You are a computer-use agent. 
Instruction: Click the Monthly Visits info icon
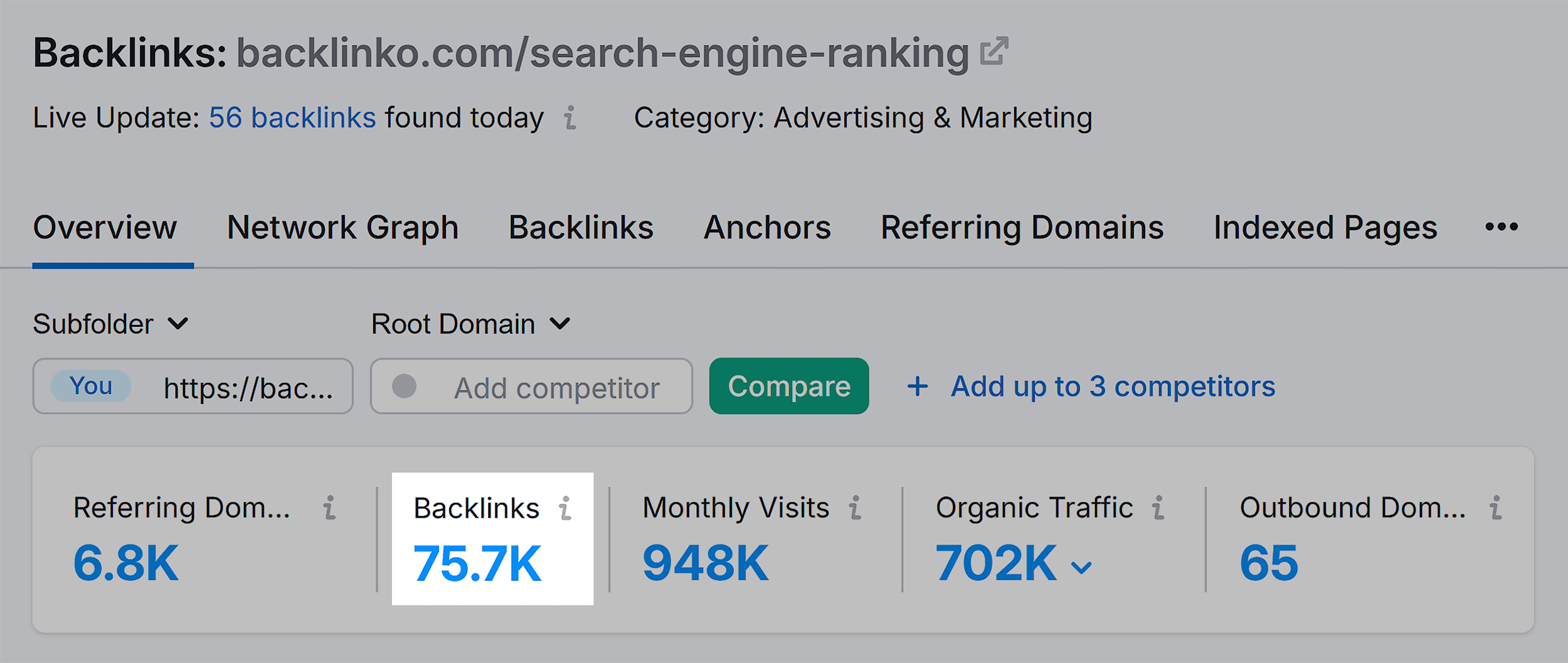click(855, 507)
